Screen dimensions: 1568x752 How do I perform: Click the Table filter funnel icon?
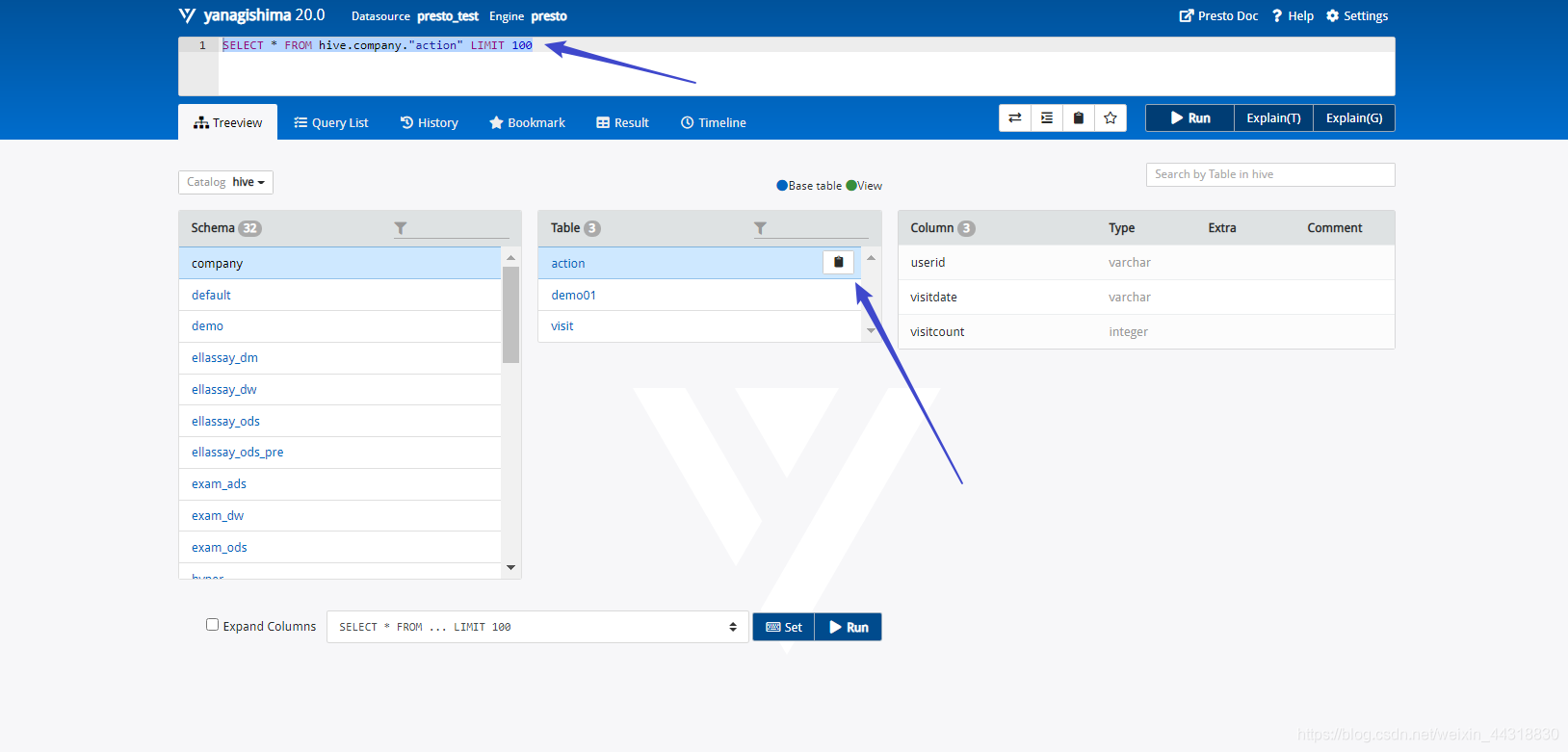point(760,228)
